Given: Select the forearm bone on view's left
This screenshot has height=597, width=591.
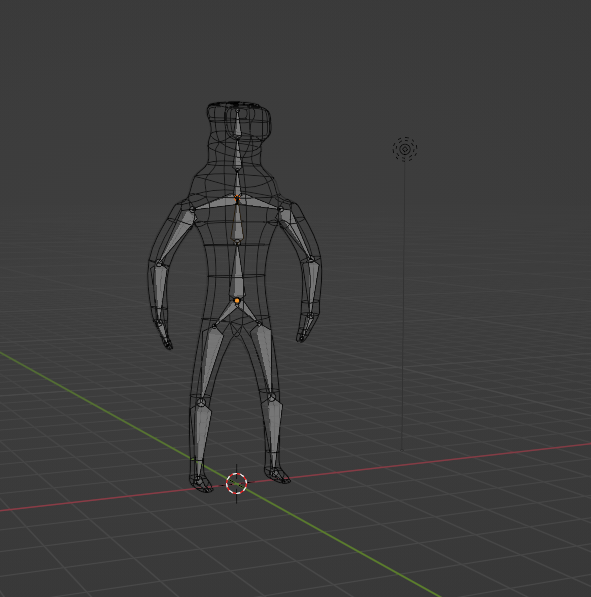Looking at the screenshot, I should coord(160,292).
